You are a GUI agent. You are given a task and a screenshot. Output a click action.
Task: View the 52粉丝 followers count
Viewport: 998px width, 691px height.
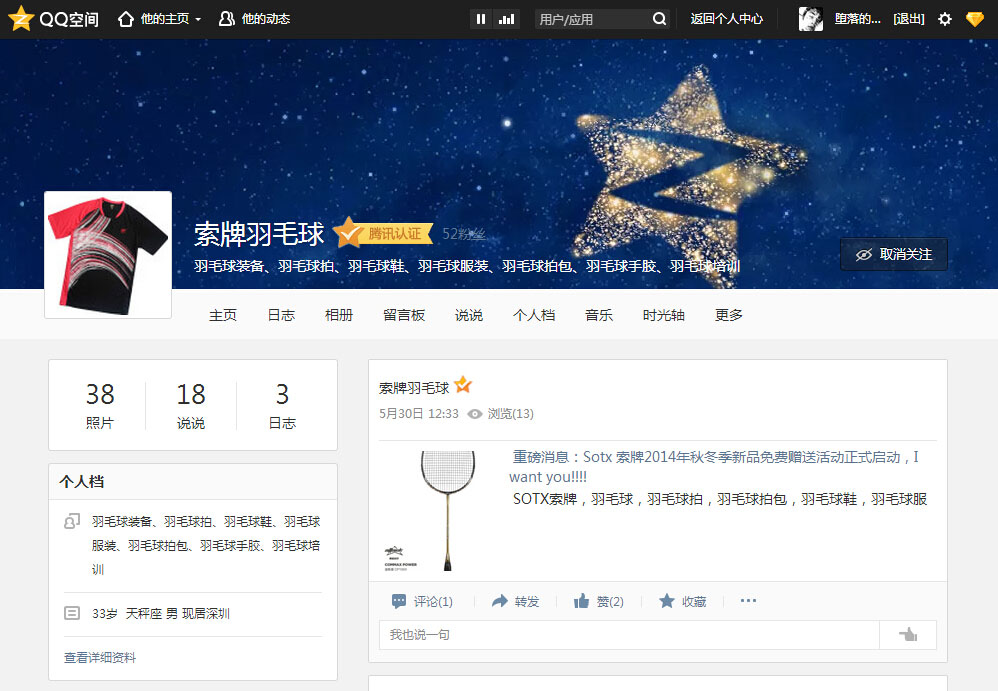click(464, 234)
